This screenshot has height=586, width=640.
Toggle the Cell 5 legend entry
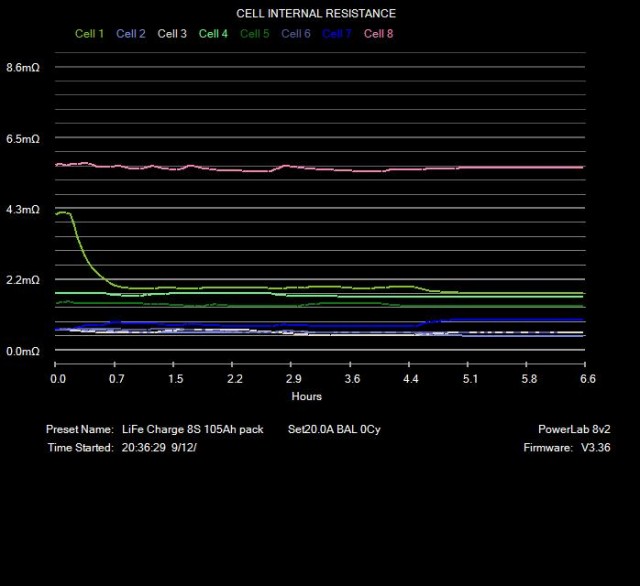(x=254, y=34)
